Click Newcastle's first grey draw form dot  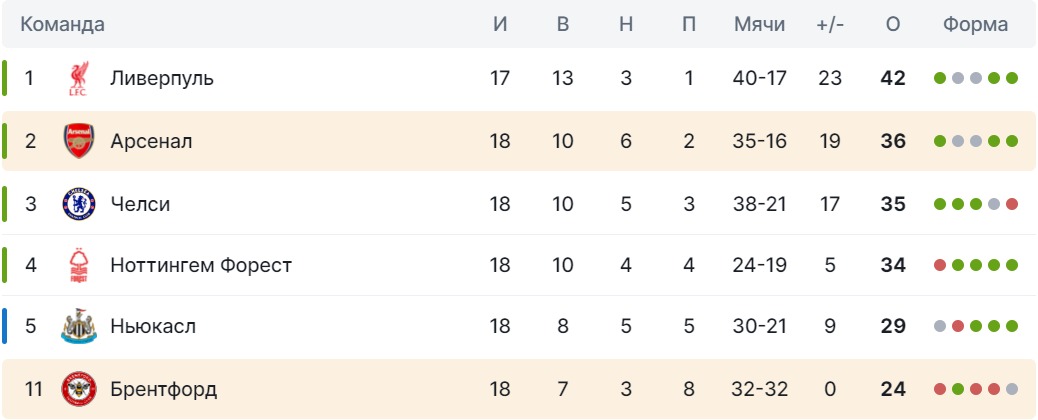(939, 326)
